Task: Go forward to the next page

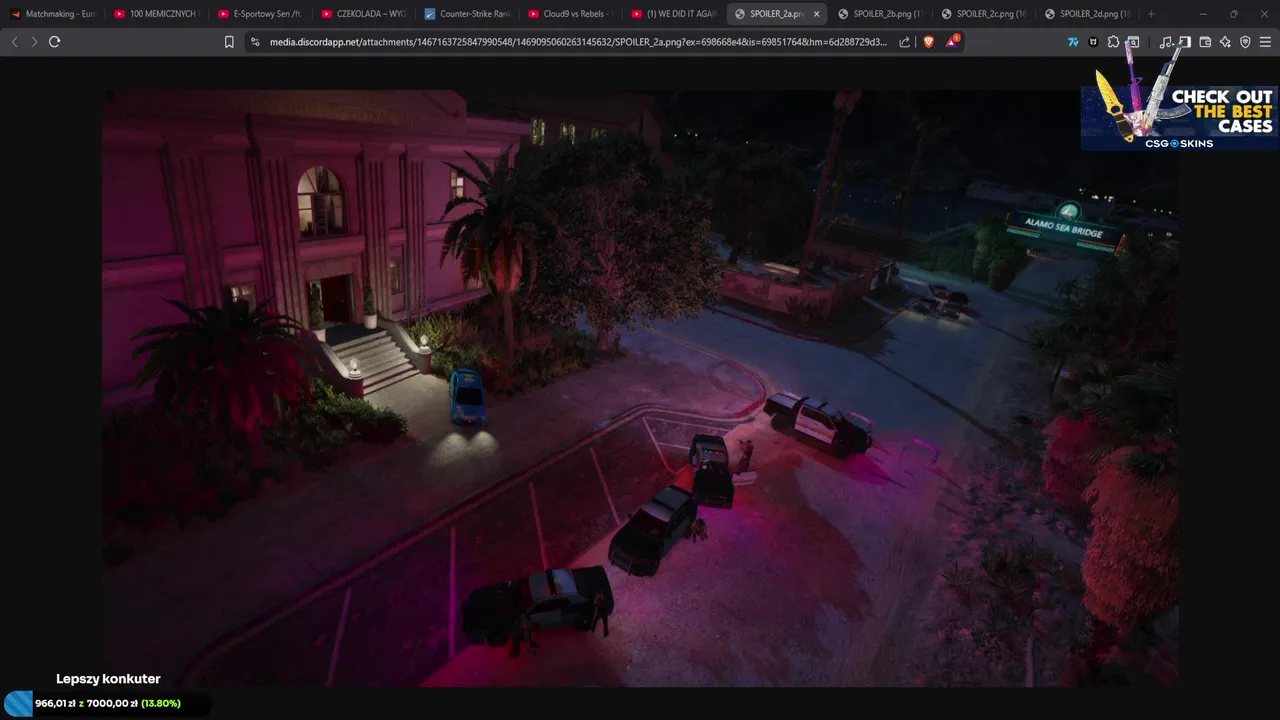Action: (34, 42)
